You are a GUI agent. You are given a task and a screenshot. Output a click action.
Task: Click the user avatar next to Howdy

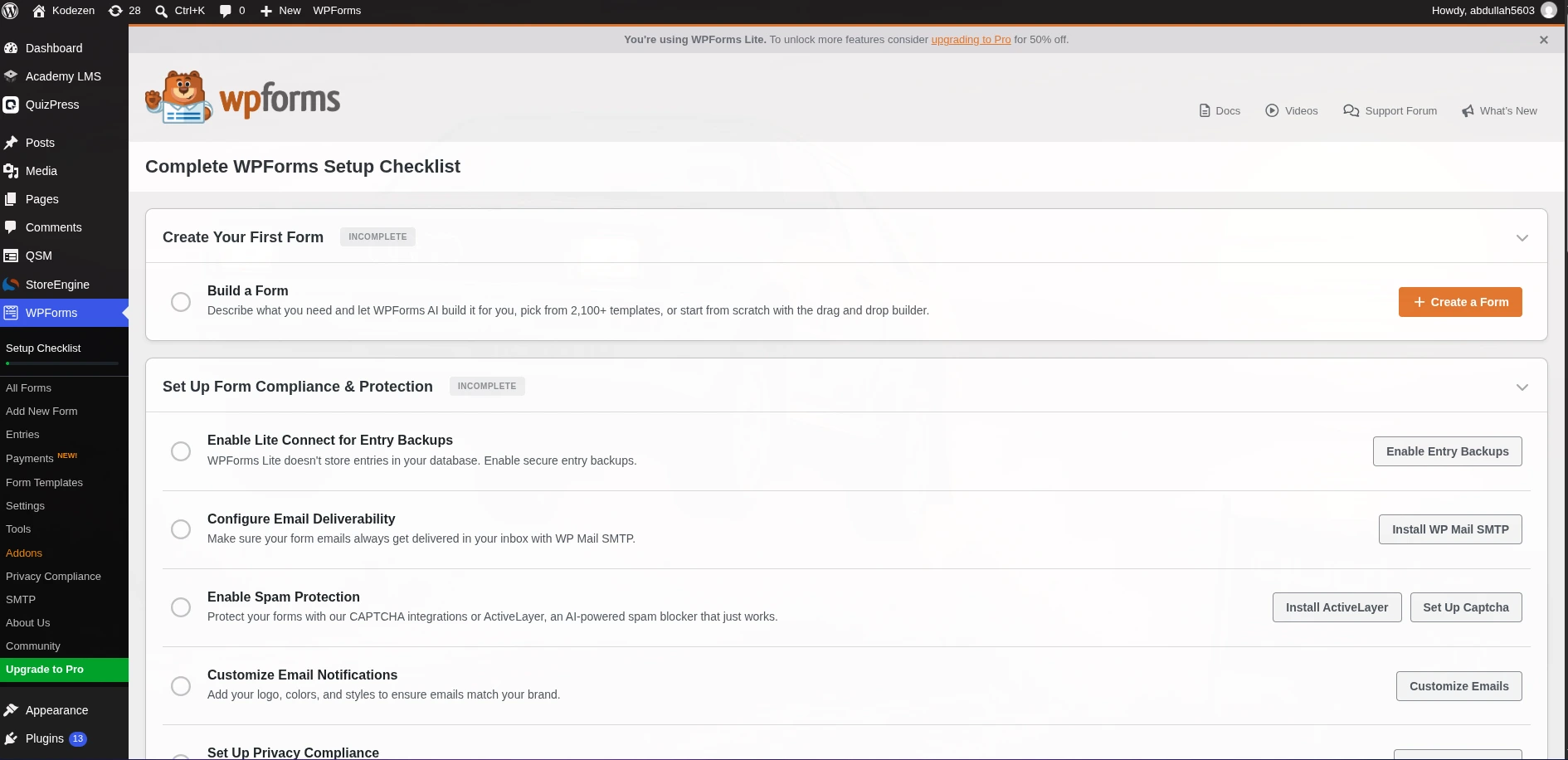coord(1548,11)
